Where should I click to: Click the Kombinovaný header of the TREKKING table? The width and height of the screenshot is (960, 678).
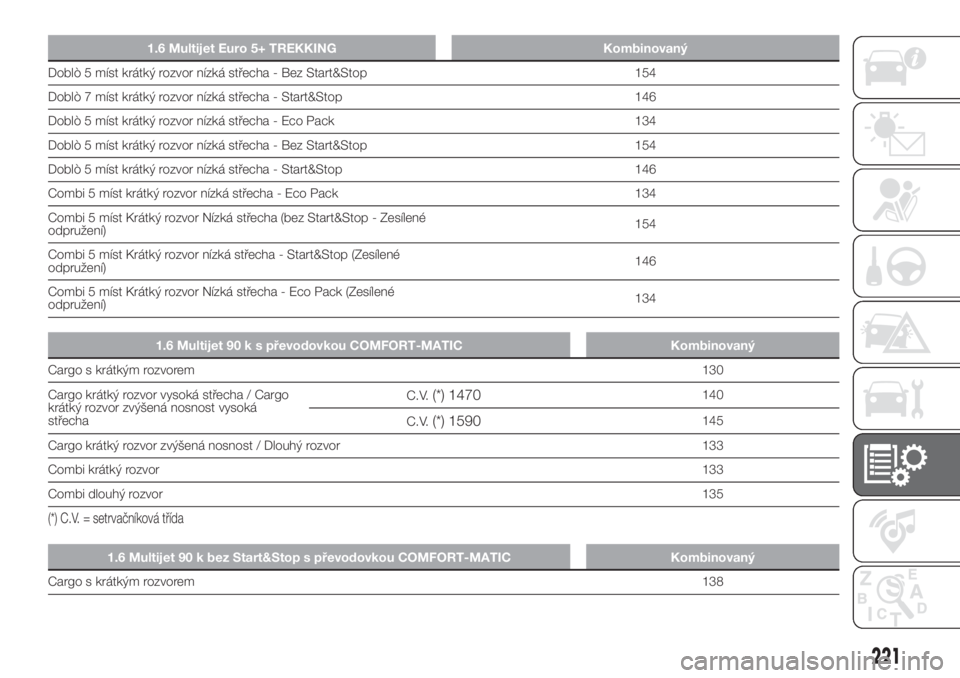[645, 48]
